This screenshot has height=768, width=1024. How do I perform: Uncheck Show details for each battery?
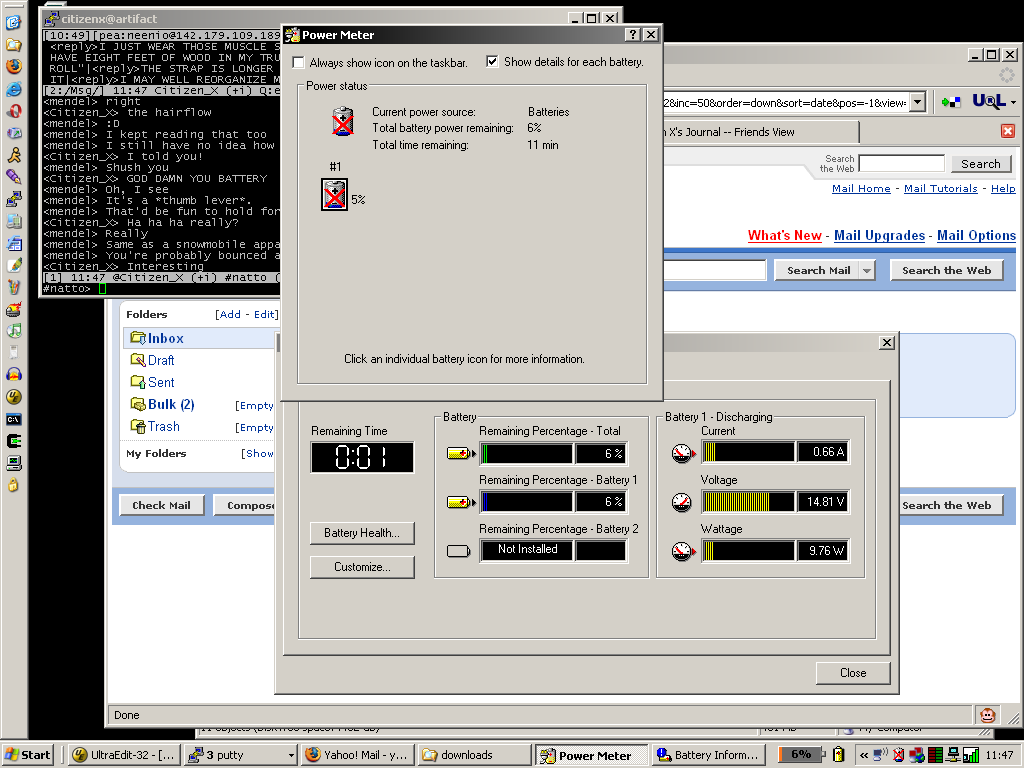click(492, 62)
